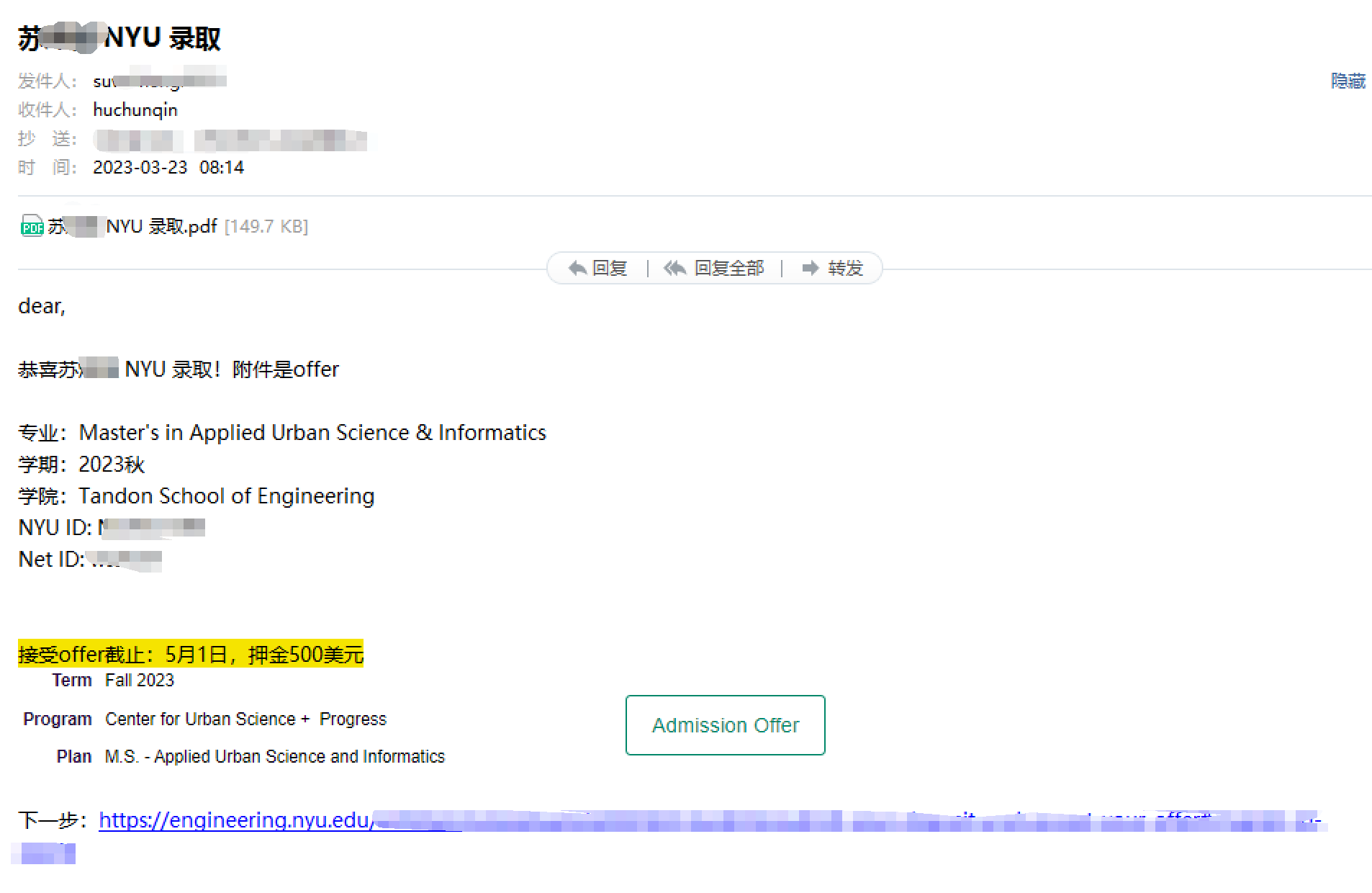Click the 发件人 sender label
The image size is (1372, 893).
[47, 81]
